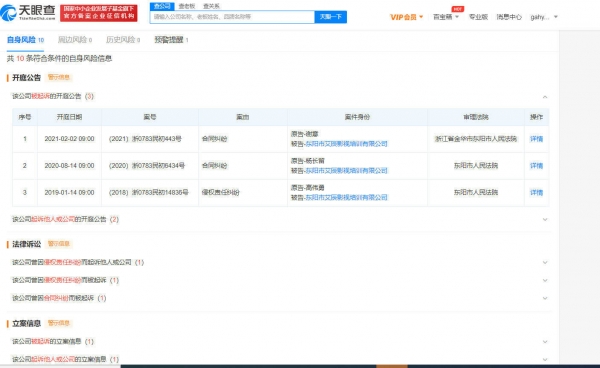Viewport: 600px width, 368px height.
Task: Click the 警示信息 tag beside 法律诉讼
Action: pos(59,244)
